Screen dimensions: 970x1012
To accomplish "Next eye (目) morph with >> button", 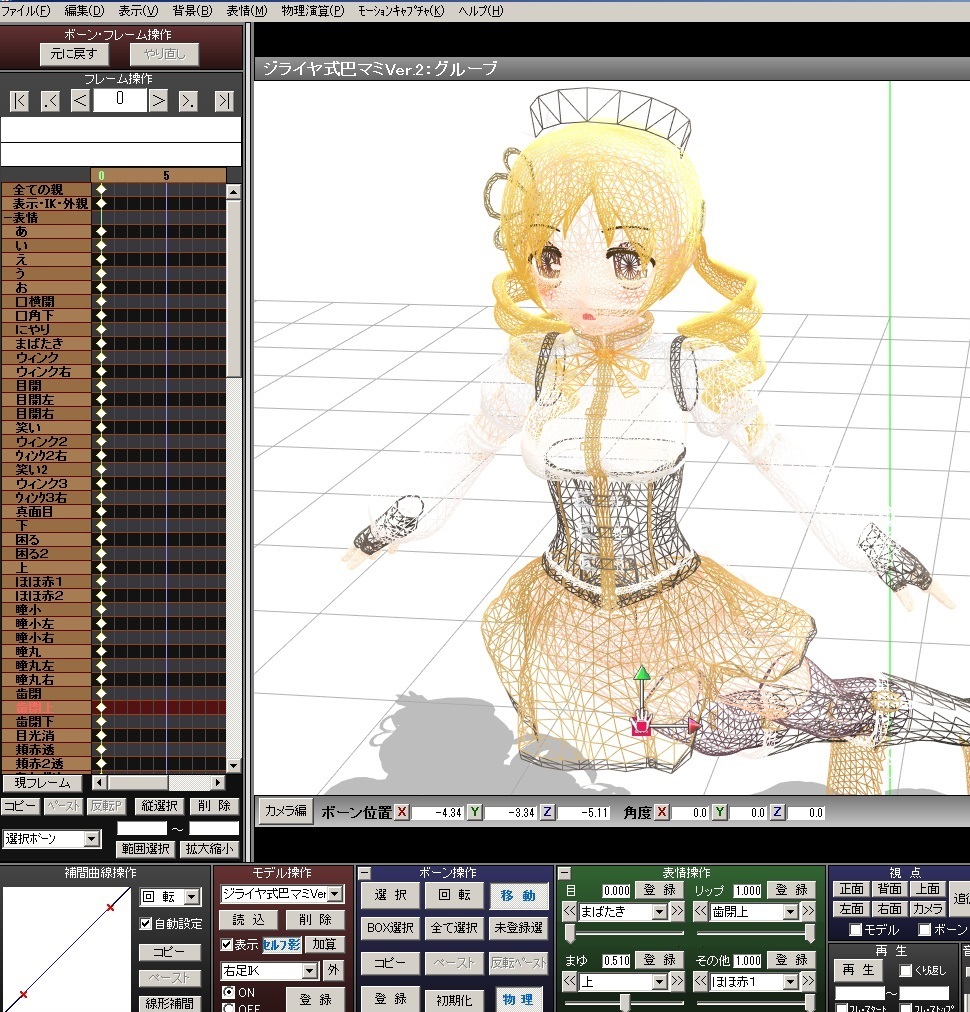I will [677, 911].
